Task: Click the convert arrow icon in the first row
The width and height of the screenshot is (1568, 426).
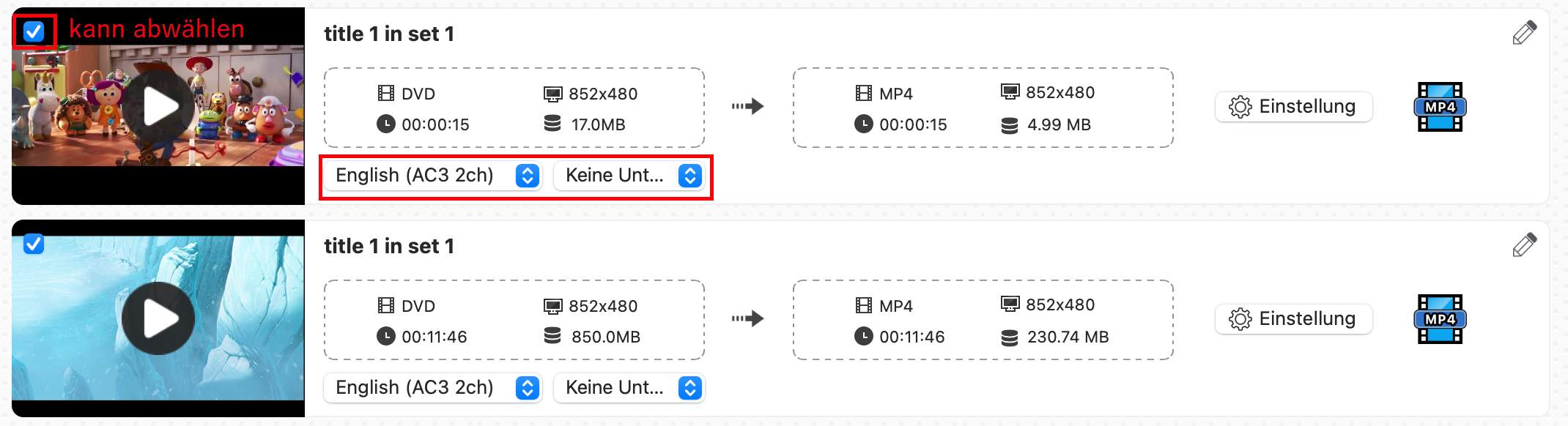Action: [748, 107]
